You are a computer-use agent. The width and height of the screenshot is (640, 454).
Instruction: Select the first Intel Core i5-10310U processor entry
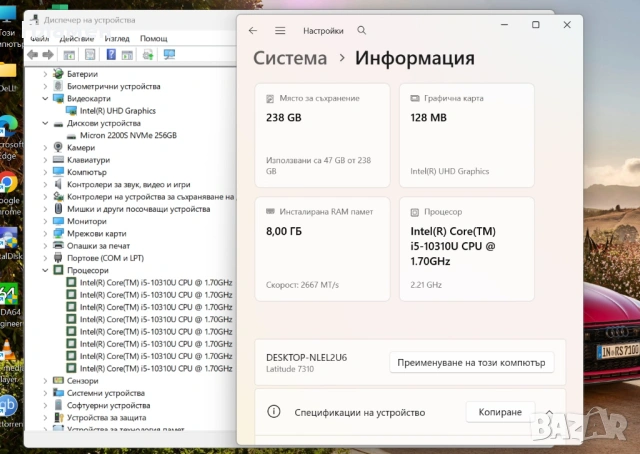pos(156,283)
